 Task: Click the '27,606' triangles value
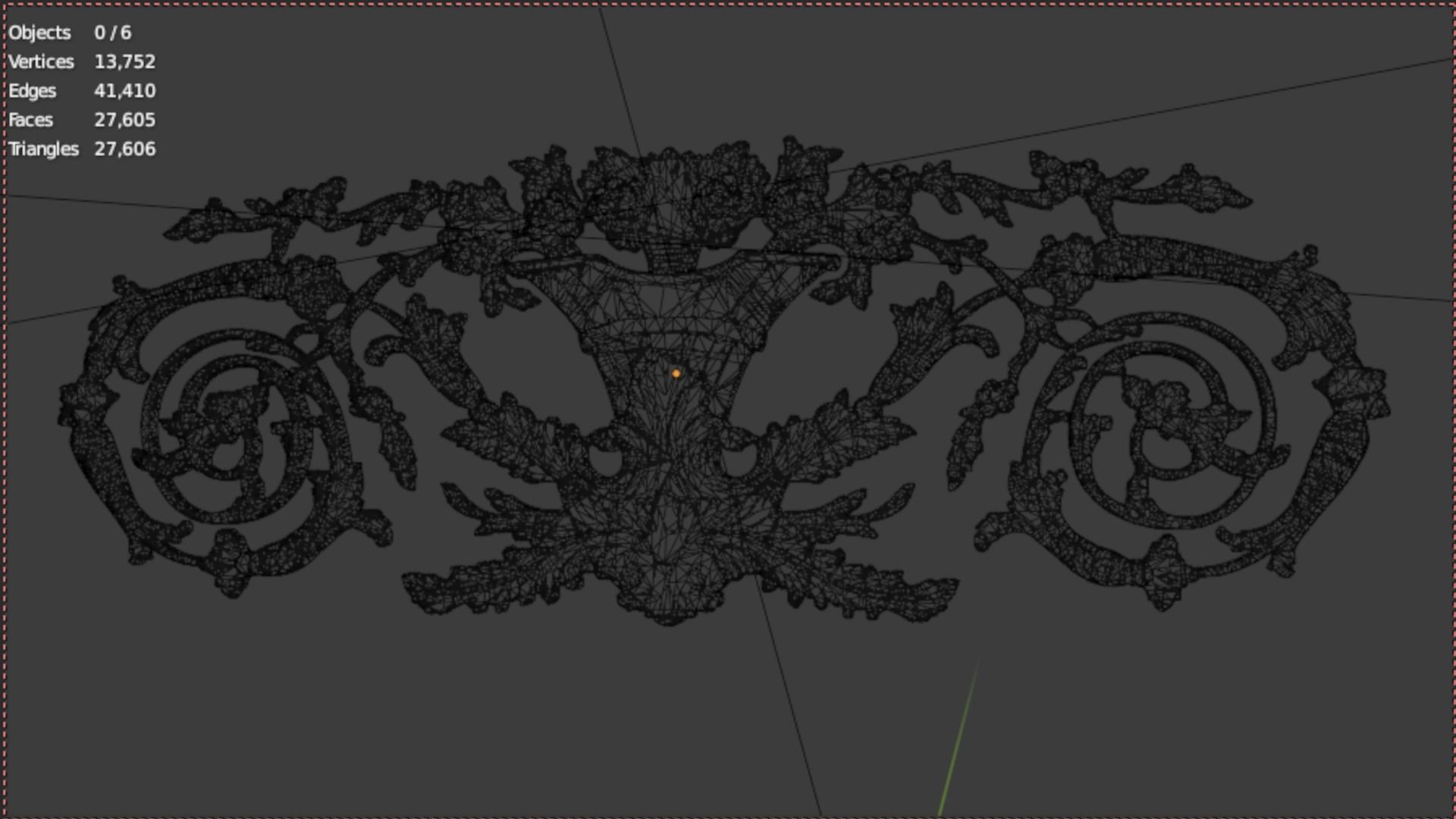click(x=125, y=149)
